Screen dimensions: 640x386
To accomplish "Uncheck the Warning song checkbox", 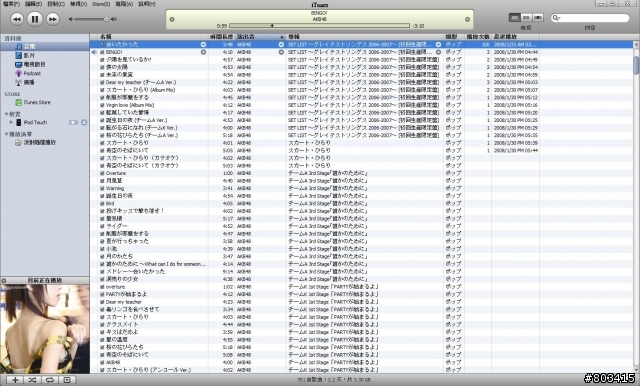I will point(102,189).
